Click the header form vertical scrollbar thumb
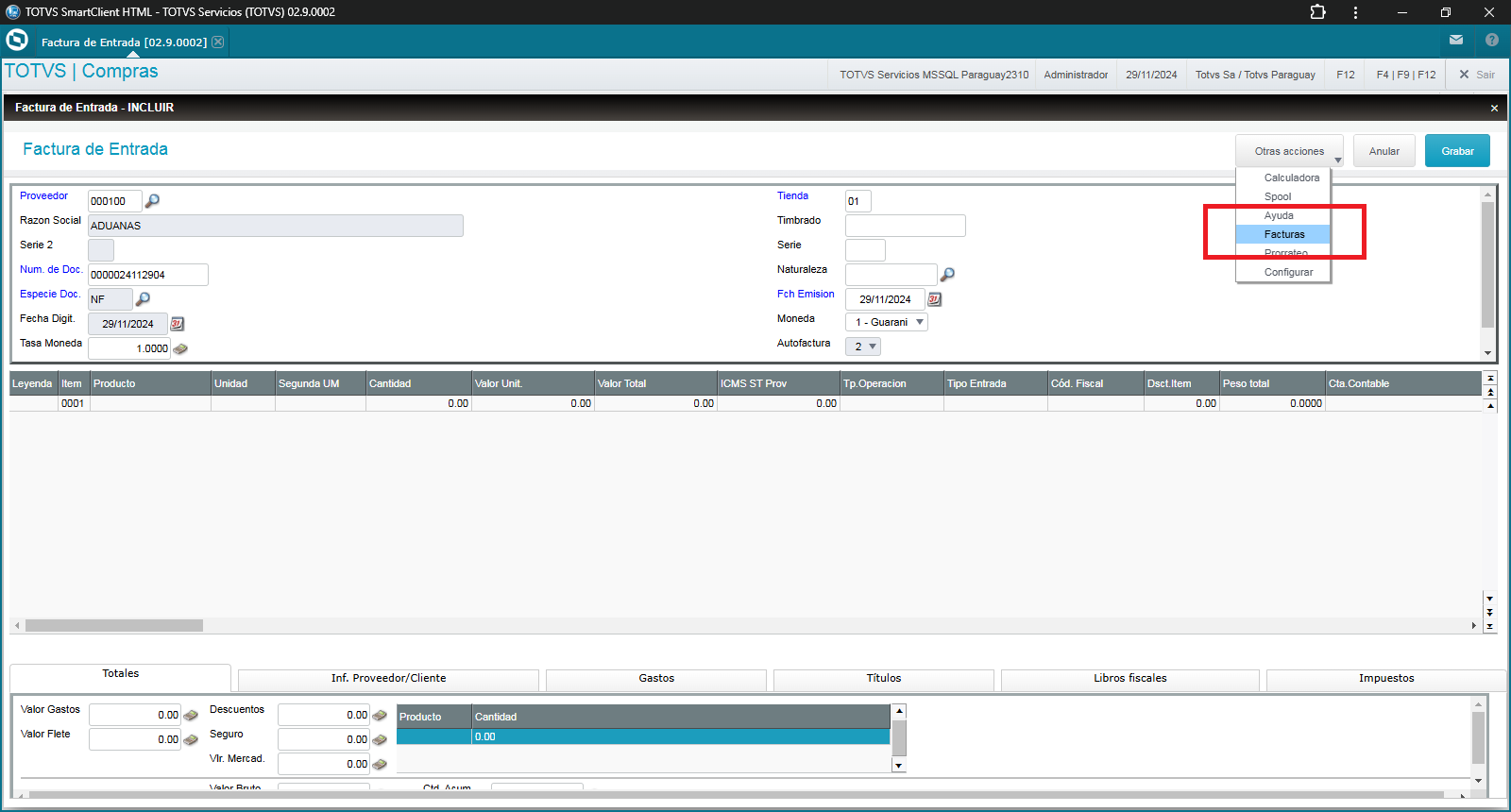The height and width of the screenshot is (812, 1511). [1487, 264]
